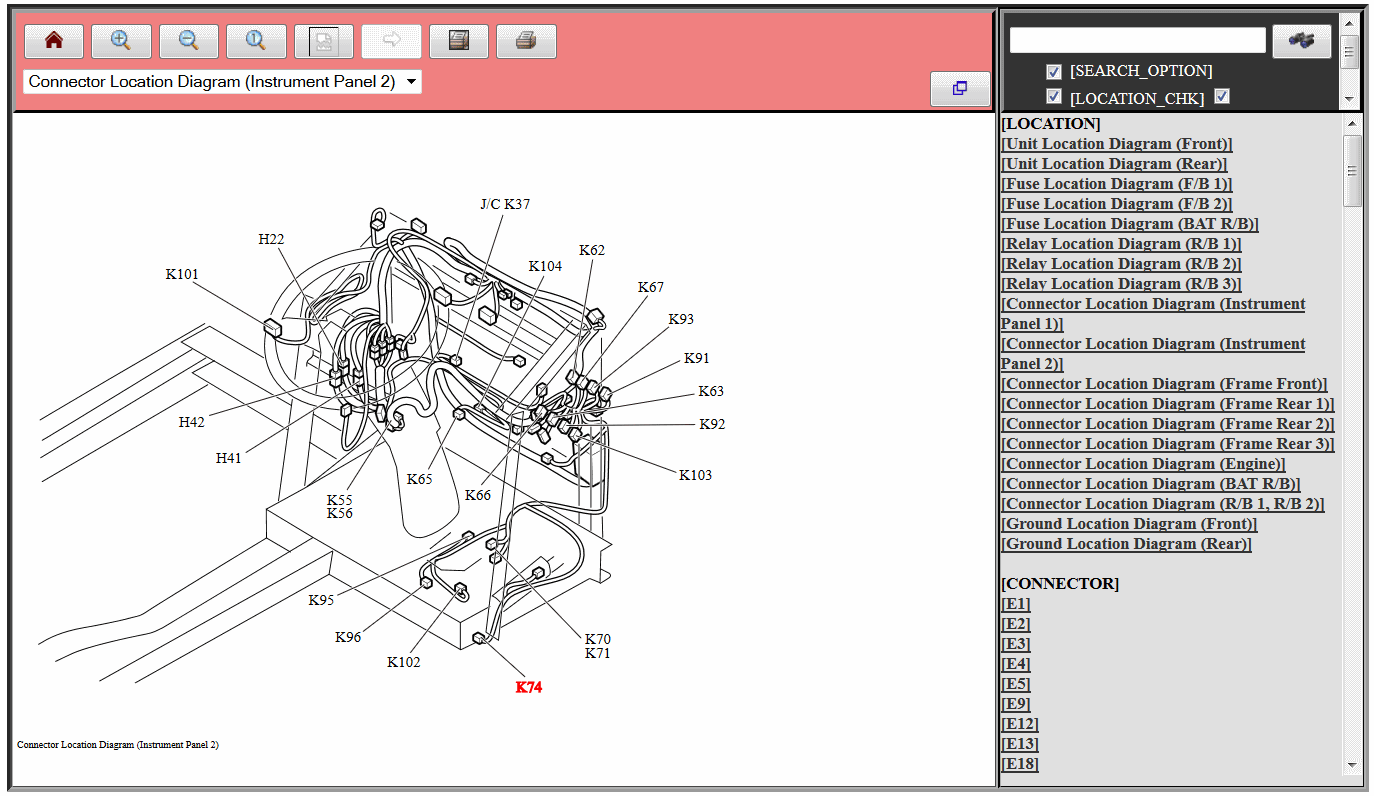Toggle the checkbox right of LOCATION_CHK
This screenshot has width=1374, height=796.
click(1221, 97)
